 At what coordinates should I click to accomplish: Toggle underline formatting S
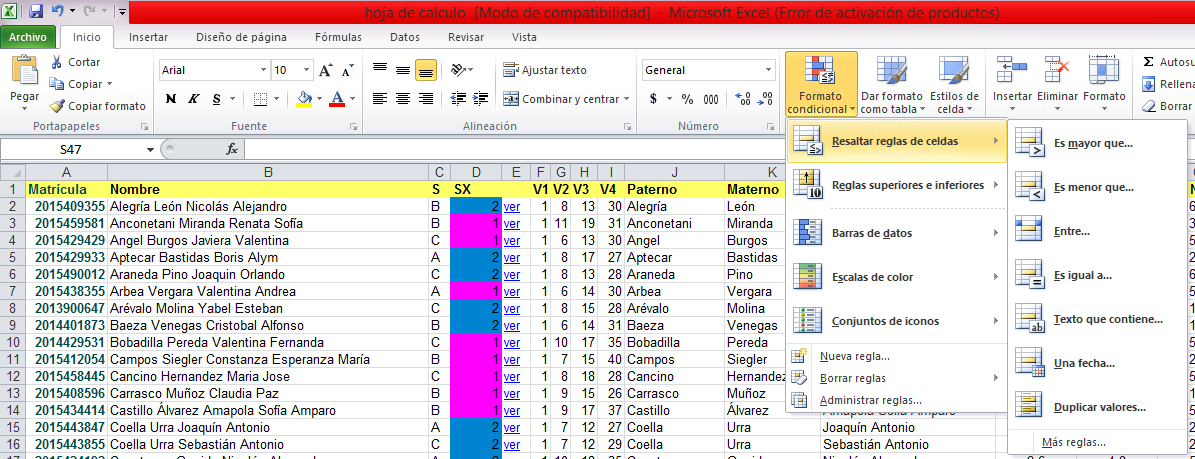216,98
